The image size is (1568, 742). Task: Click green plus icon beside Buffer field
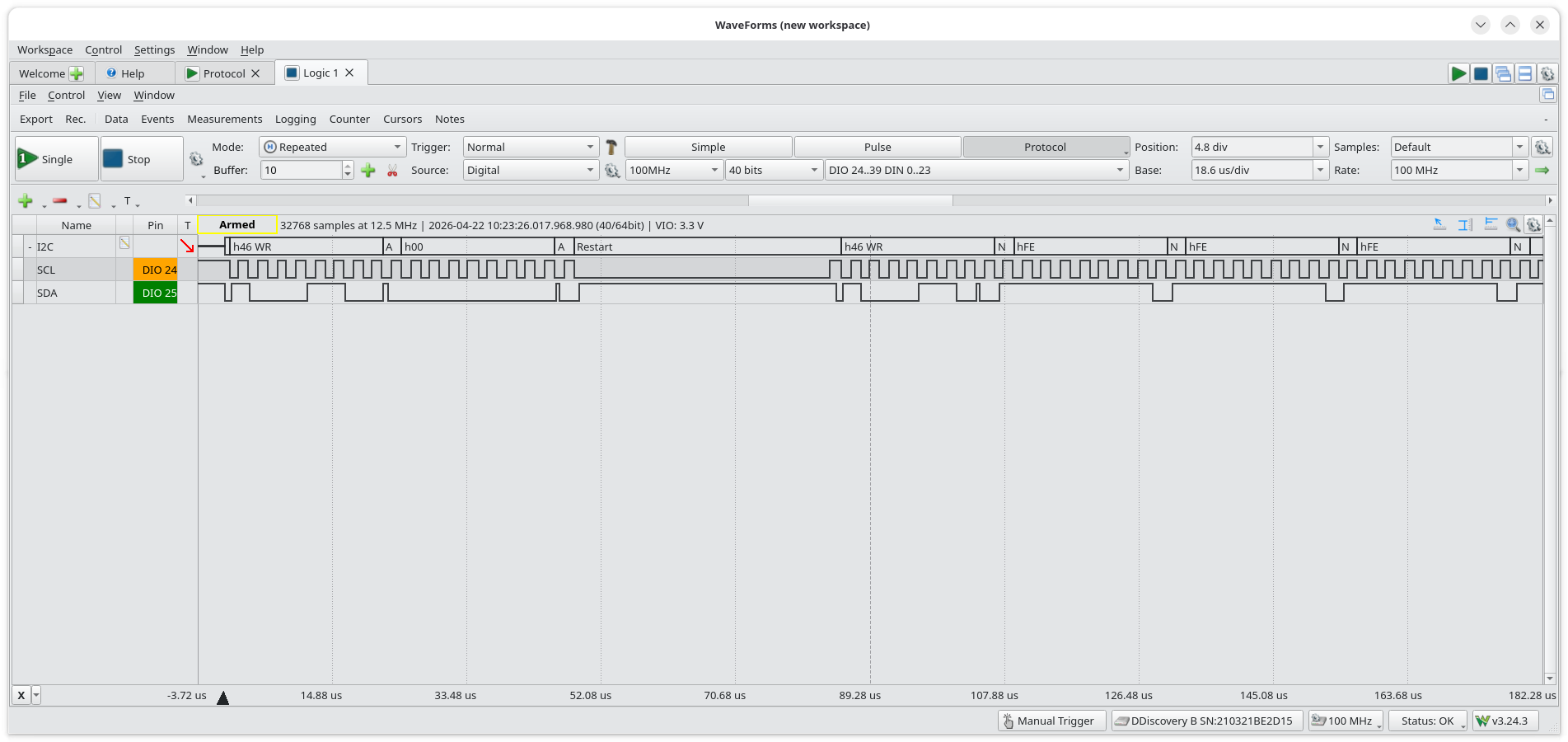tap(368, 171)
